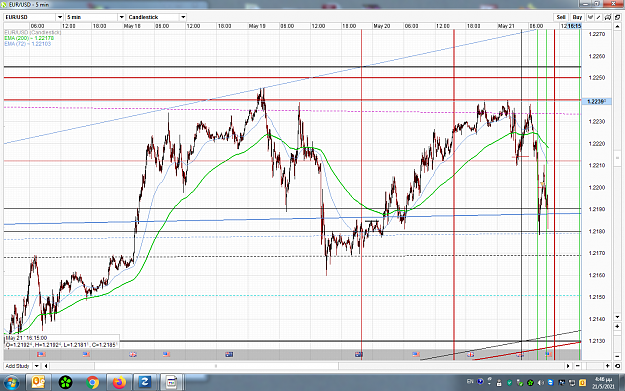Viewport: 625px width, 391px height.
Task: Open Firefox from the taskbar
Action: click(119, 383)
